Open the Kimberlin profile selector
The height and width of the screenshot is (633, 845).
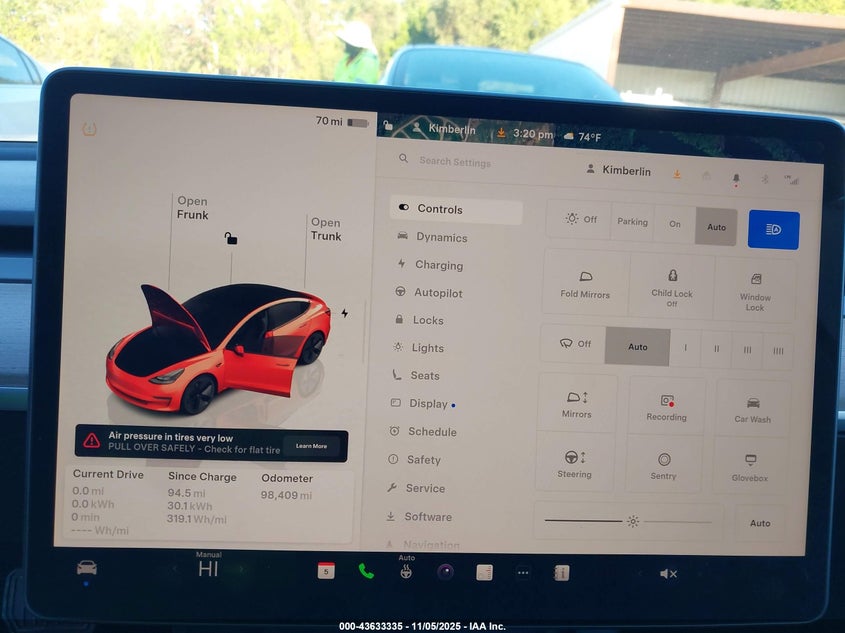coord(617,171)
